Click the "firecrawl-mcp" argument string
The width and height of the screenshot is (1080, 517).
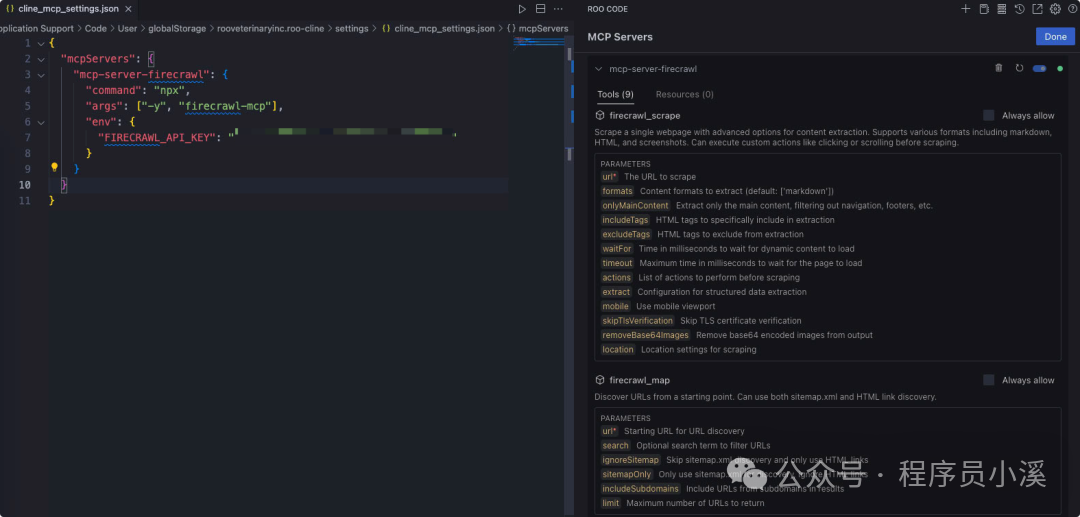(x=227, y=106)
